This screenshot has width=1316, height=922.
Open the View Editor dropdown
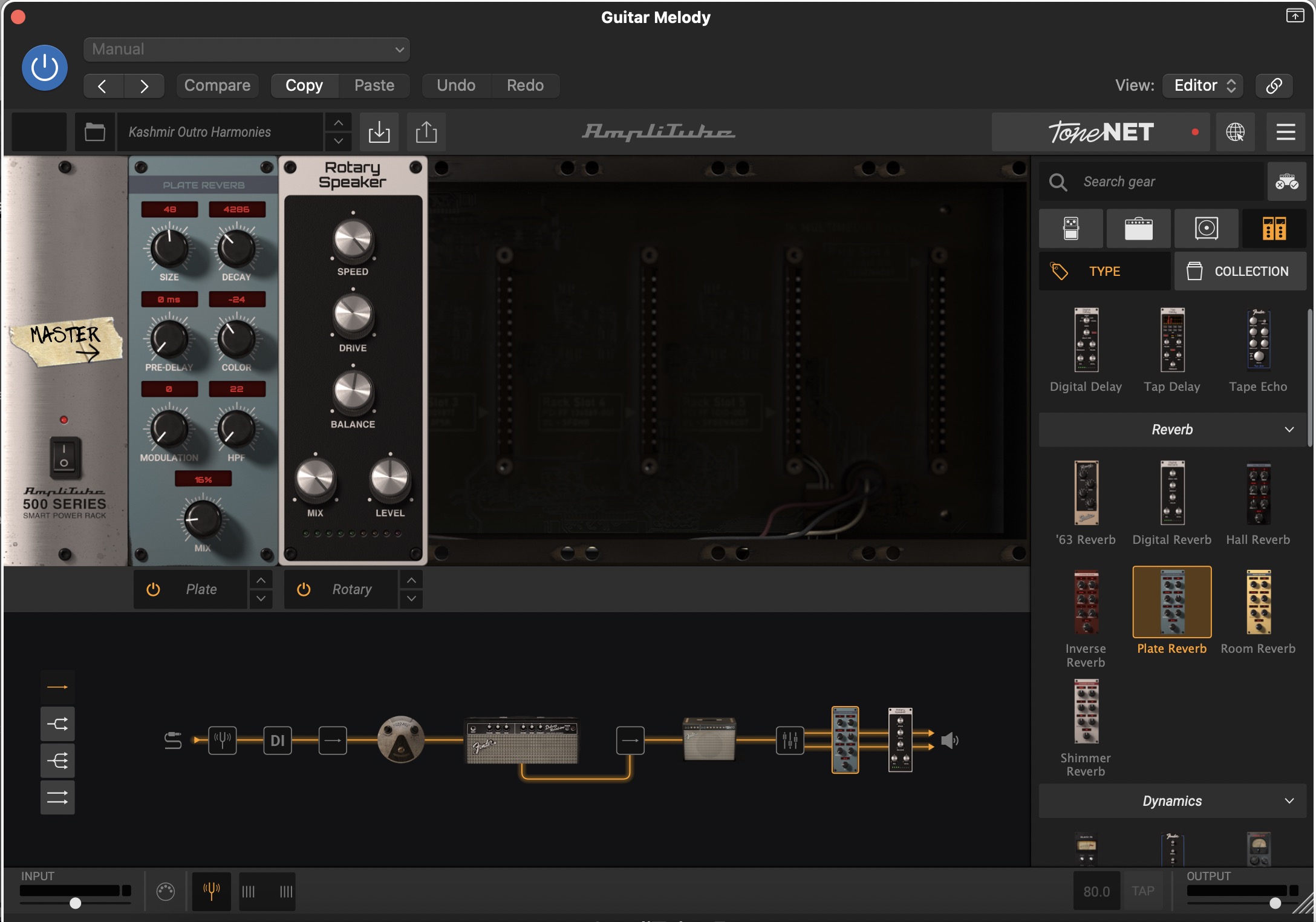(x=1203, y=85)
